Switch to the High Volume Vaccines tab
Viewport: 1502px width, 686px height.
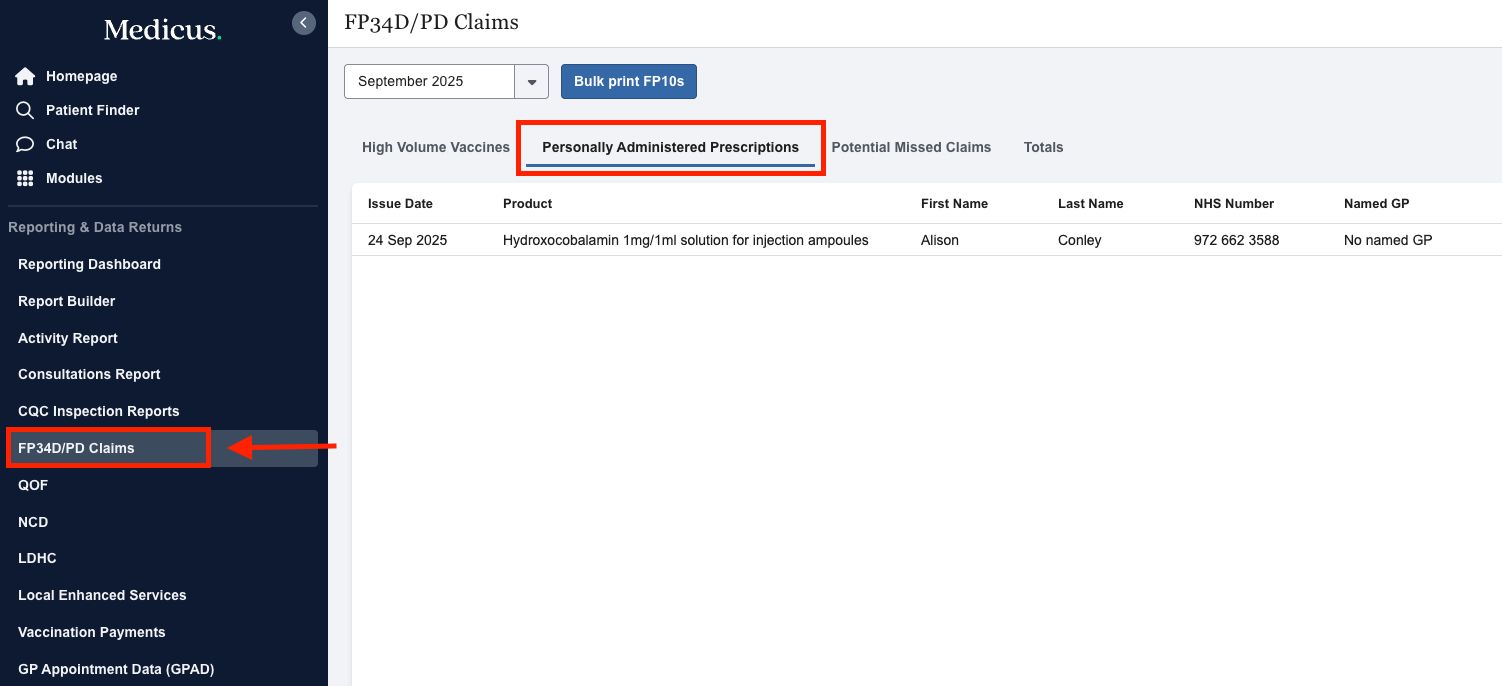point(435,147)
